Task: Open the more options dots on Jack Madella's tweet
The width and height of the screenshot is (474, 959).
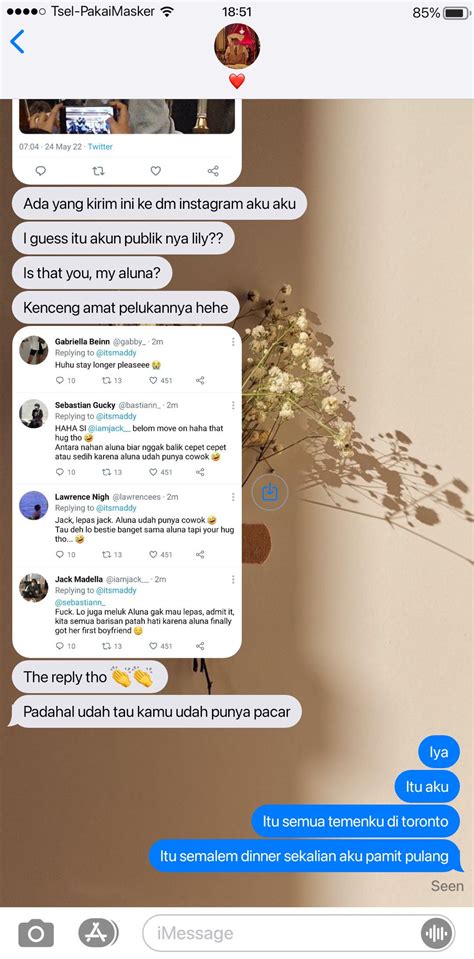Action: coord(233,579)
